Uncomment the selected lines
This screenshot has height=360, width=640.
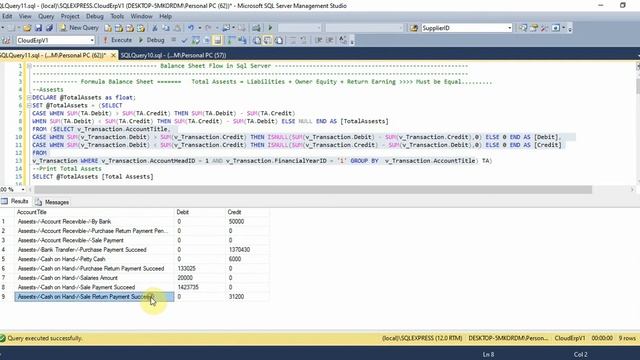303,40
